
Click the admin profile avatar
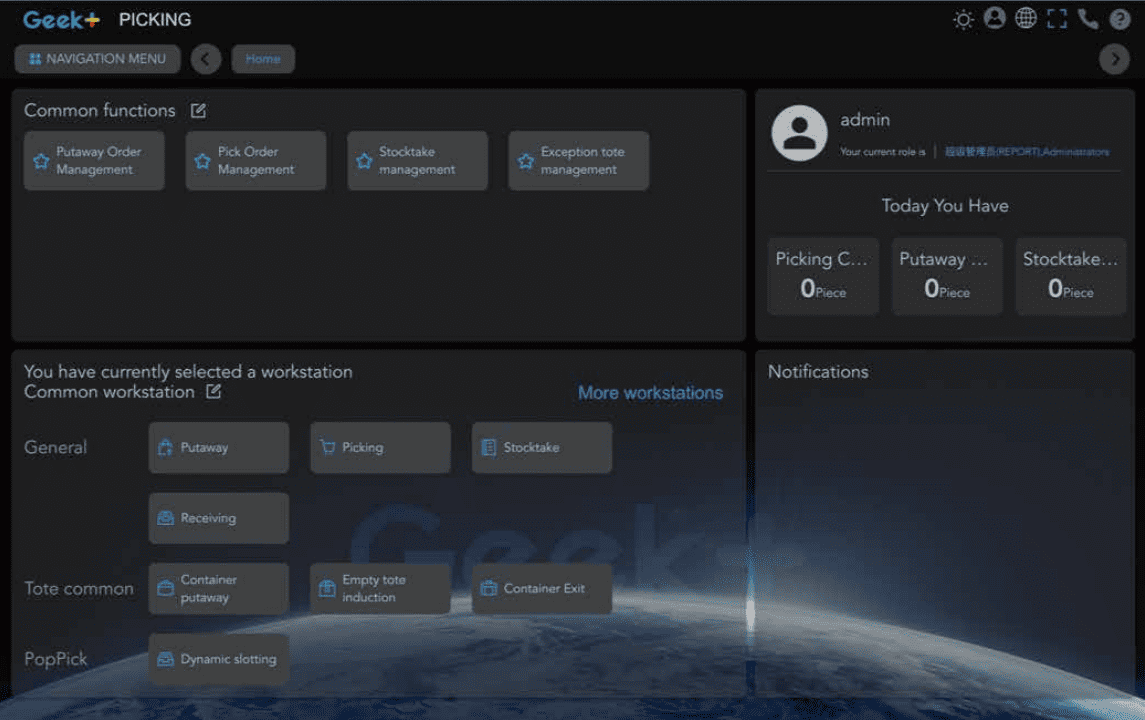pyautogui.click(x=799, y=133)
